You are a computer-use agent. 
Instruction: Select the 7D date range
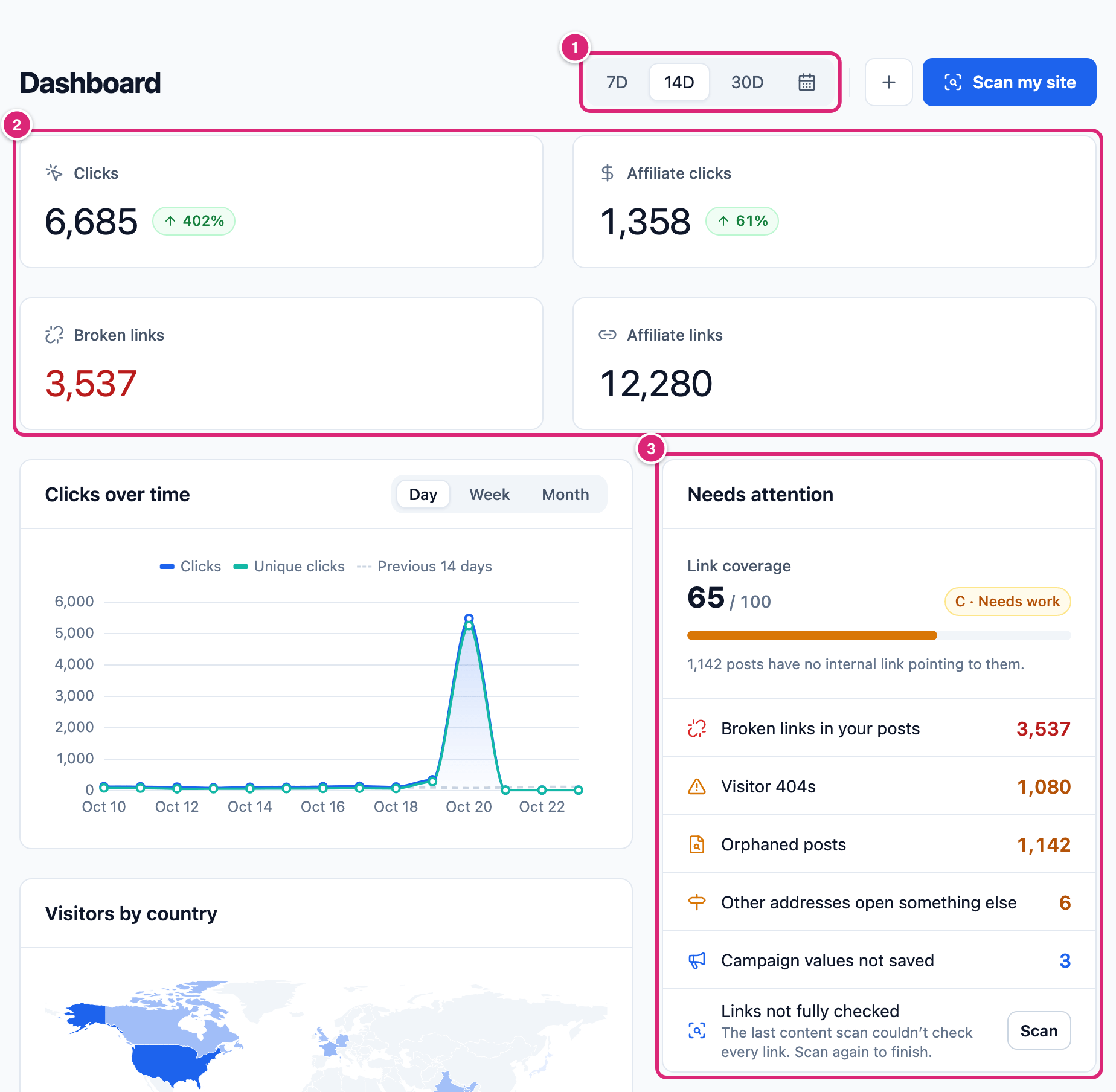[x=617, y=82]
